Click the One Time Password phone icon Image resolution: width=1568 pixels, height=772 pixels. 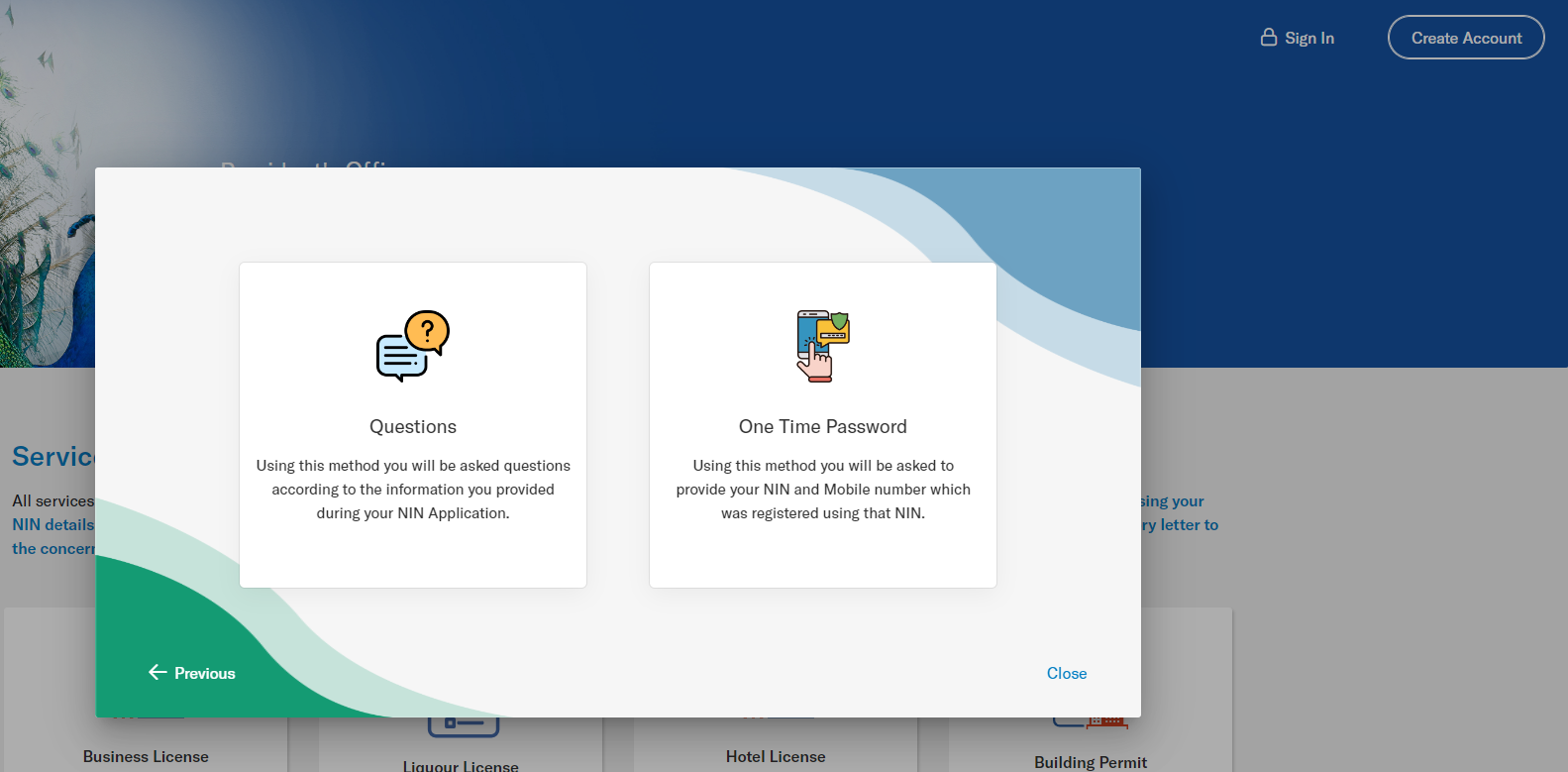823,346
